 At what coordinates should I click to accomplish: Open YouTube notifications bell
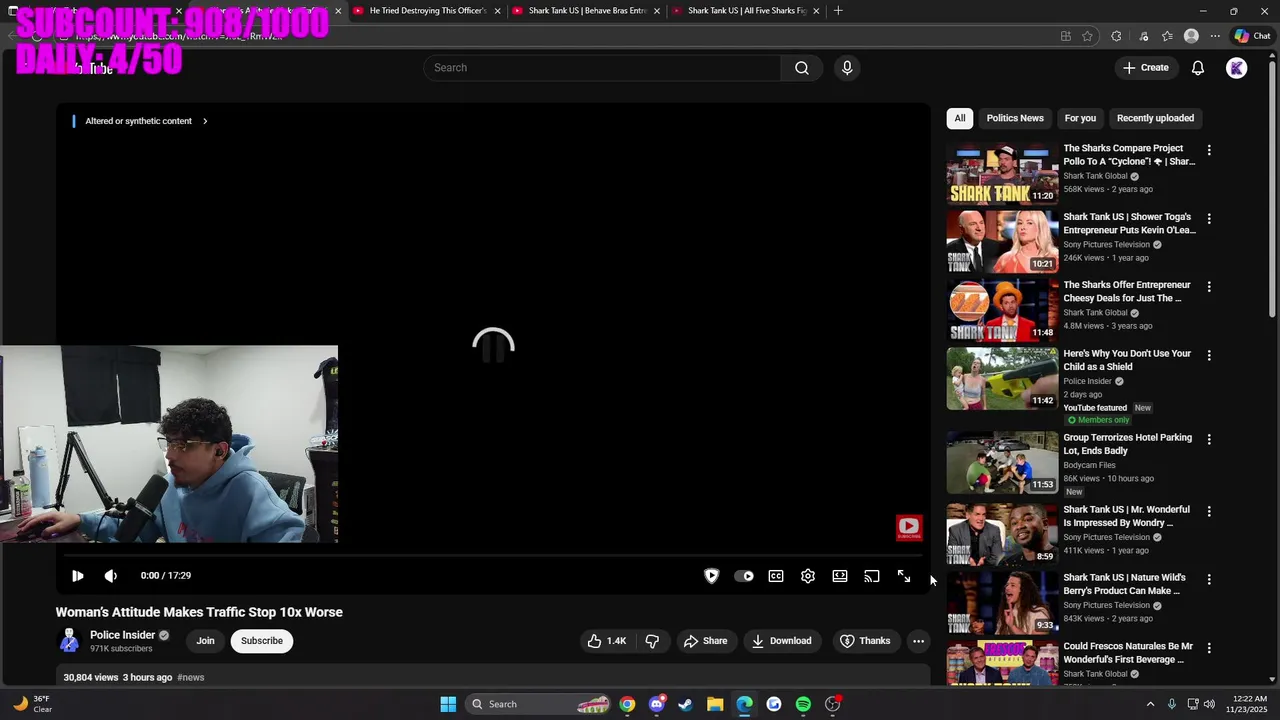[x=1197, y=68]
